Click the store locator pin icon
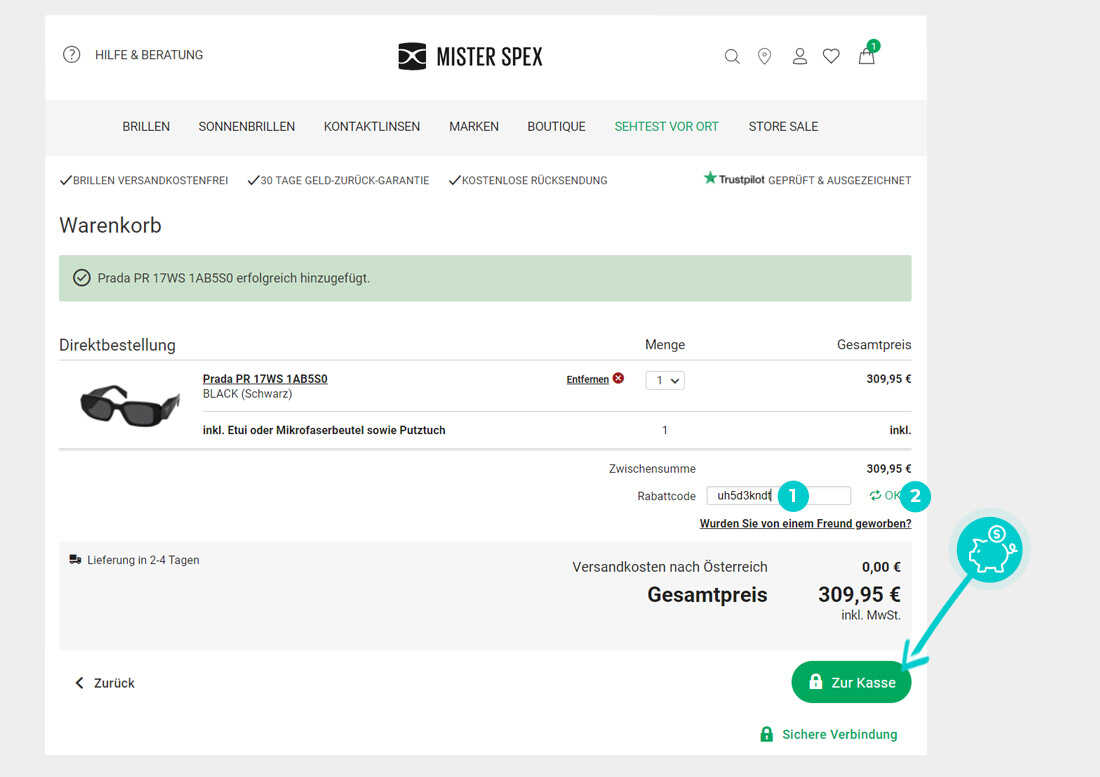Image resolution: width=1100 pixels, height=777 pixels. point(765,56)
